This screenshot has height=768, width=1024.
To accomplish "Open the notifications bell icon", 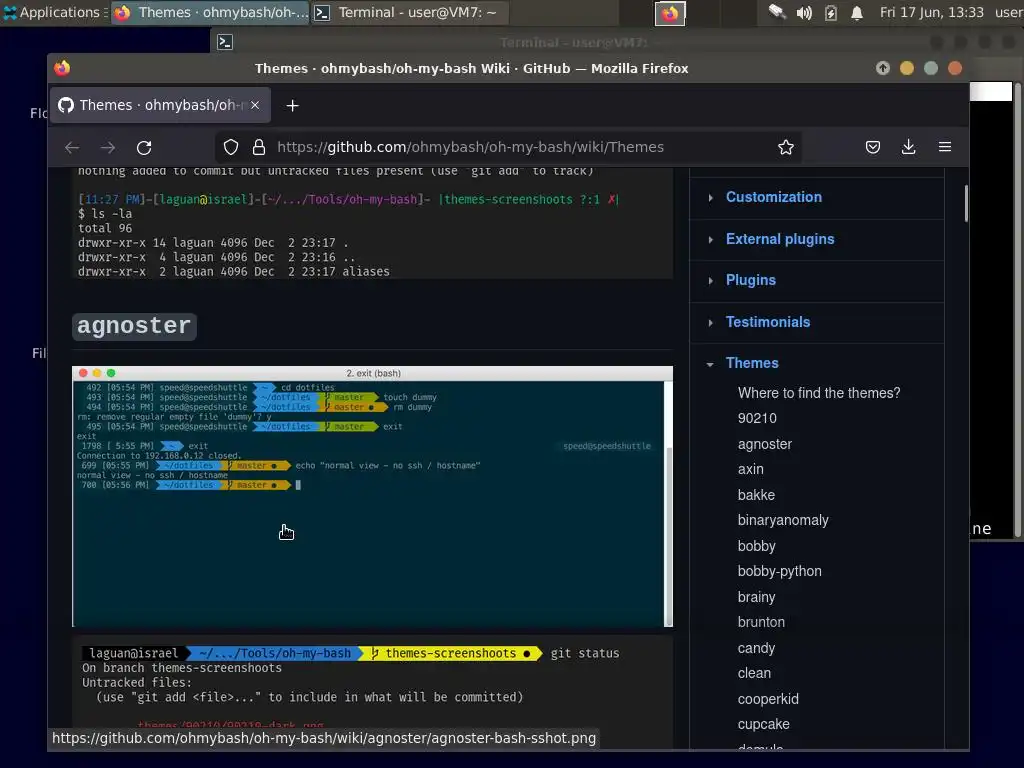I will point(857,12).
